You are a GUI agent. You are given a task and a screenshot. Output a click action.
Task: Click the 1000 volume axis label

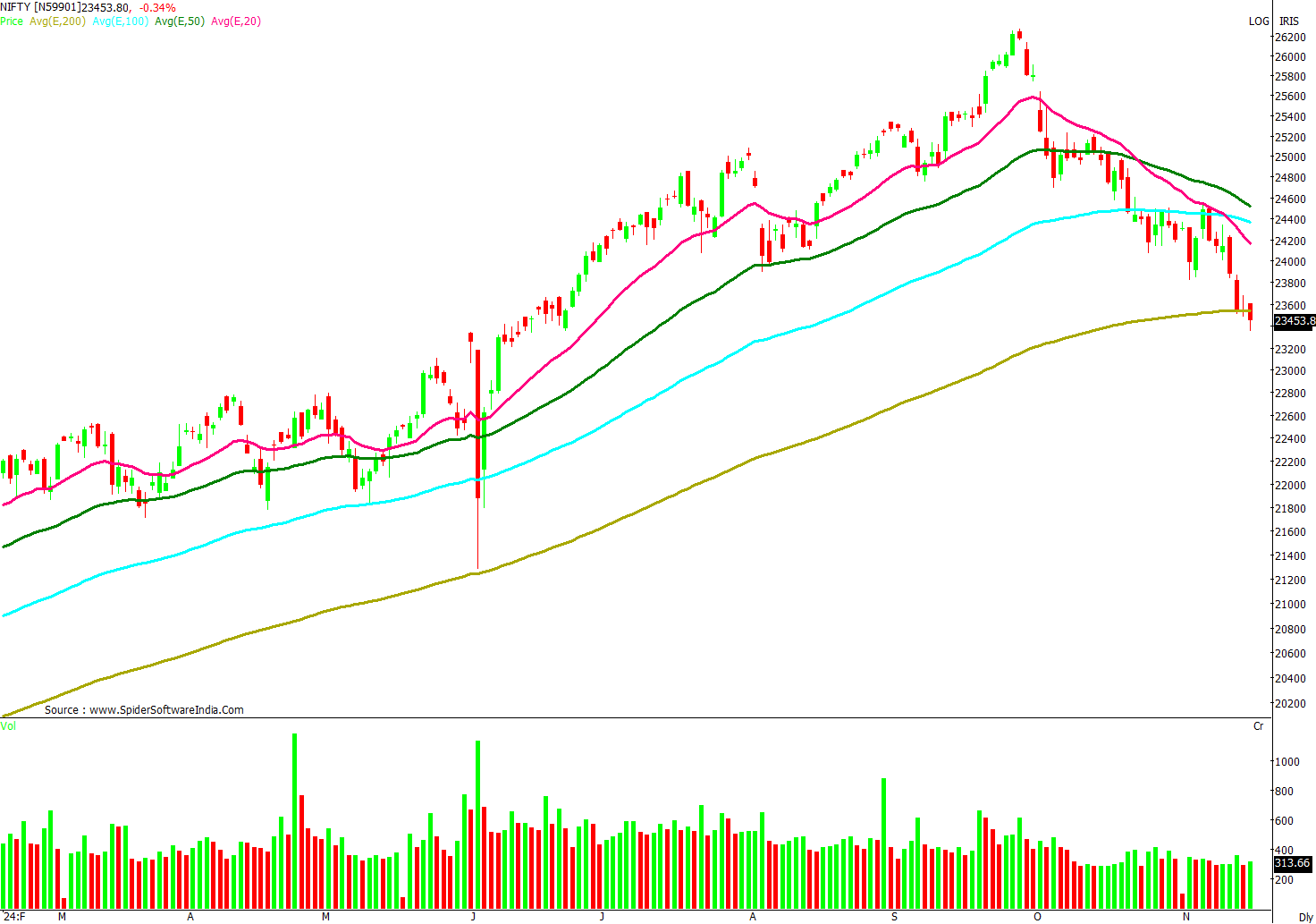1286,762
